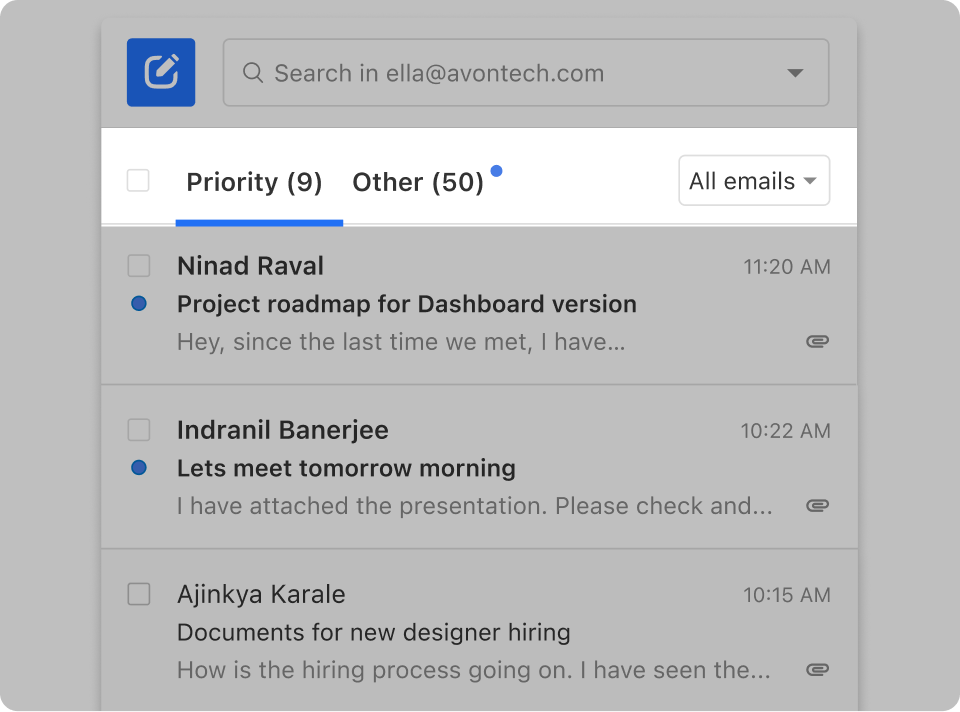This screenshot has height=712, width=960.
Task: Select the Priority (9) tab
Action: (254, 182)
